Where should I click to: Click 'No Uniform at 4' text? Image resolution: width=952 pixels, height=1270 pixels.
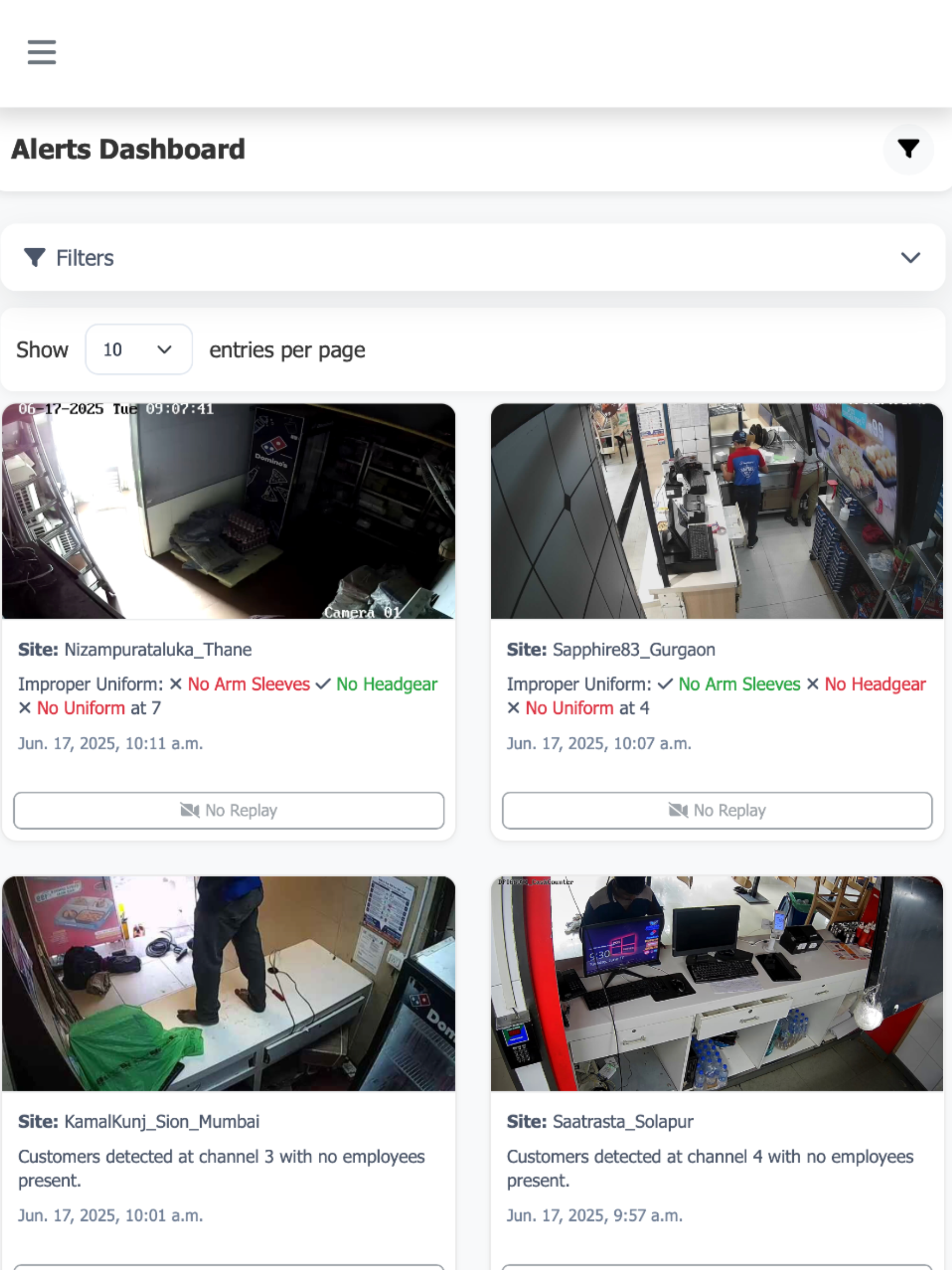587,708
